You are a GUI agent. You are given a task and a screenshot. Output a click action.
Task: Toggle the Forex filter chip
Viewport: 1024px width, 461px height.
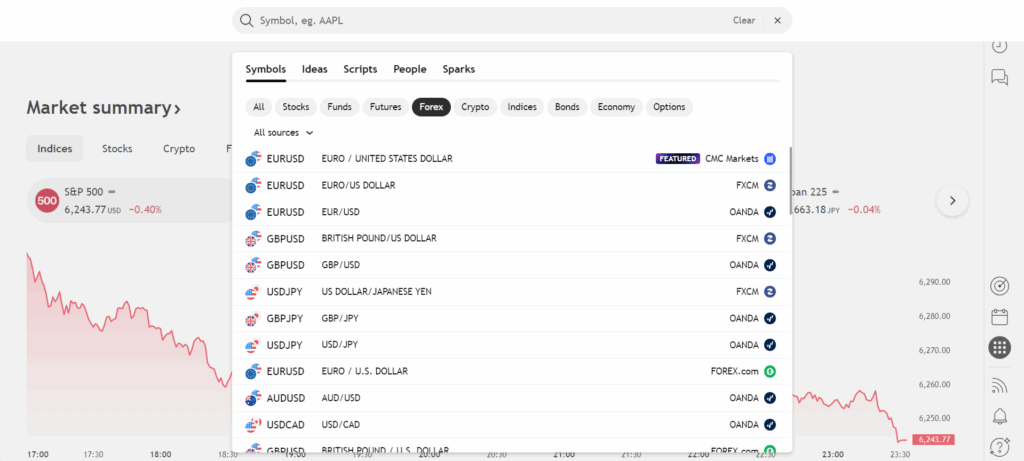click(431, 107)
